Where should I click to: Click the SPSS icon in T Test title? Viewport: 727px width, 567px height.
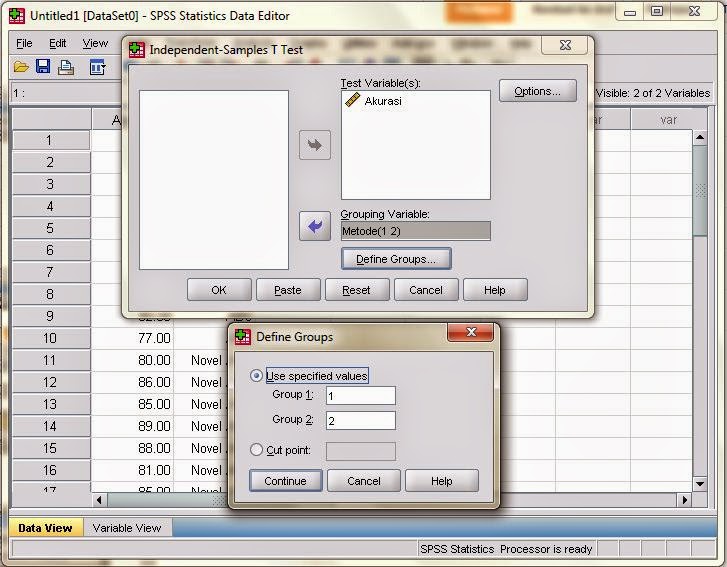(137, 50)
